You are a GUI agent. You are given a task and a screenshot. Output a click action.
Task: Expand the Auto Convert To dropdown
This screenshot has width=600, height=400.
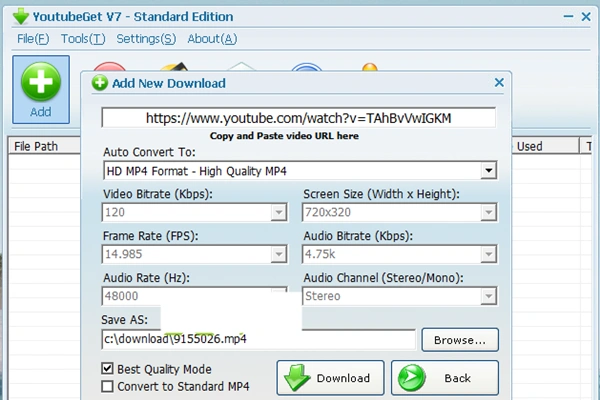(x=488, y=171)
